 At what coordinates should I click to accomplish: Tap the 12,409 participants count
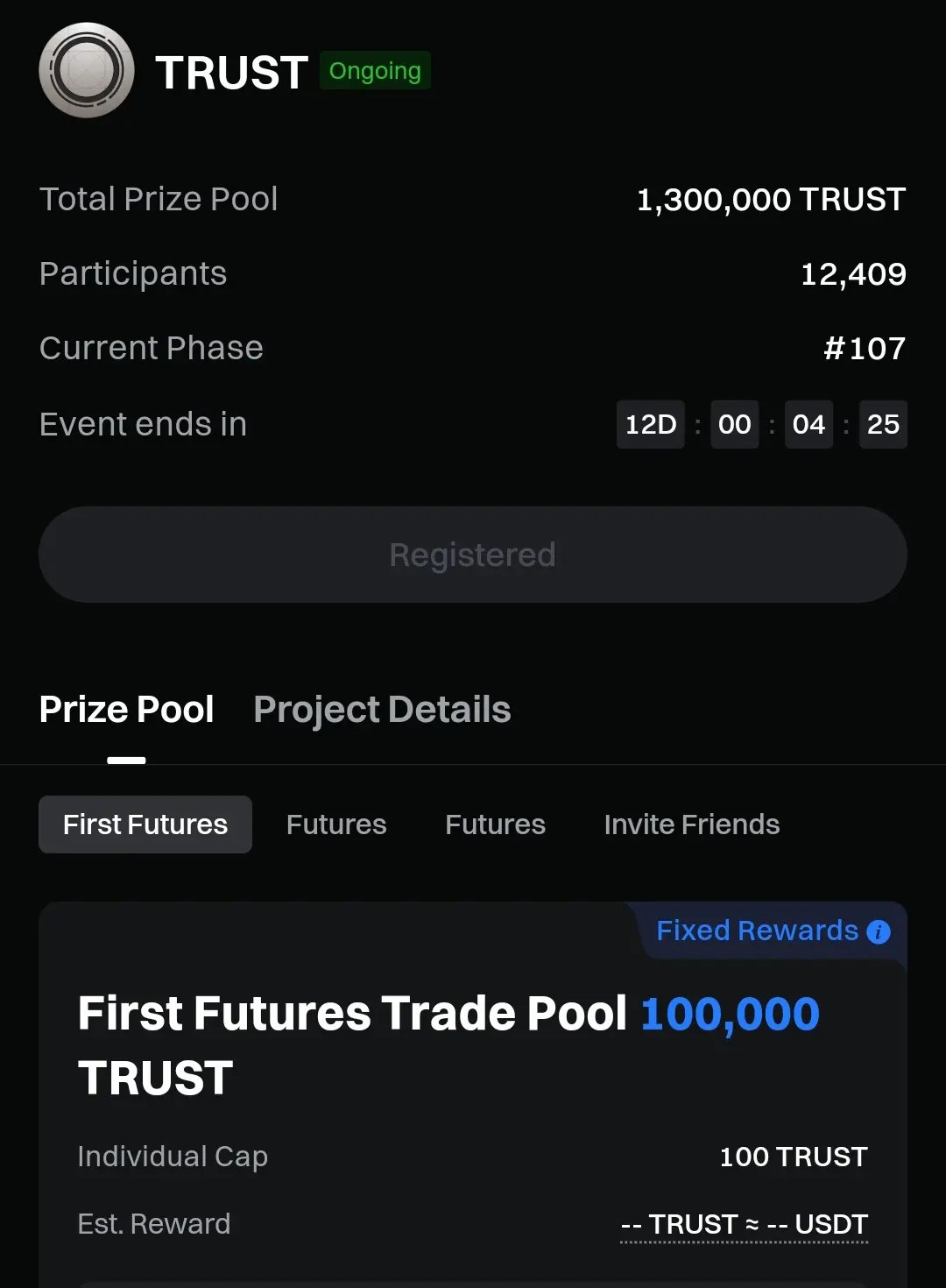coord(853,274)
